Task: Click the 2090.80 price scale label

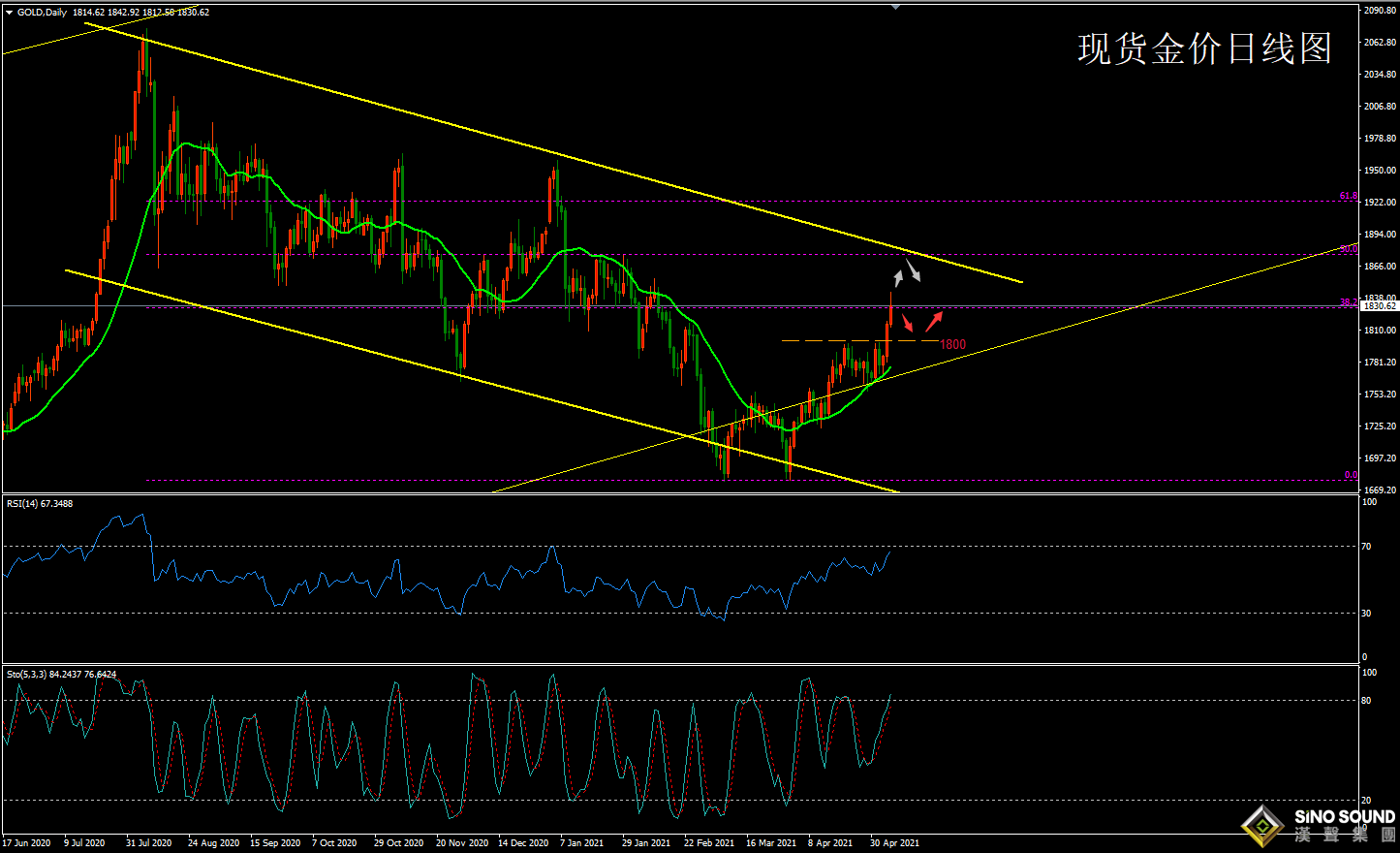Action: (1379, 11)
